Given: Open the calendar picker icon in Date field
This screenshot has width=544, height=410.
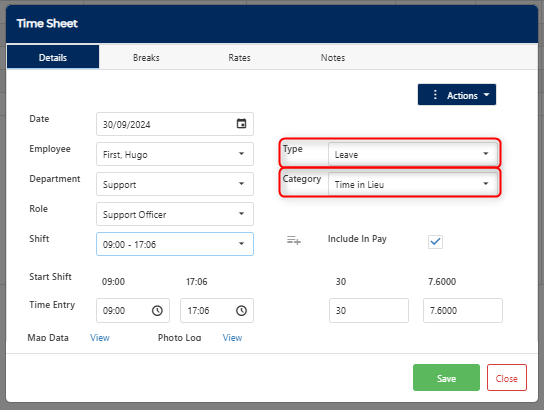Looking at the screenshot, I should point(241,123).
